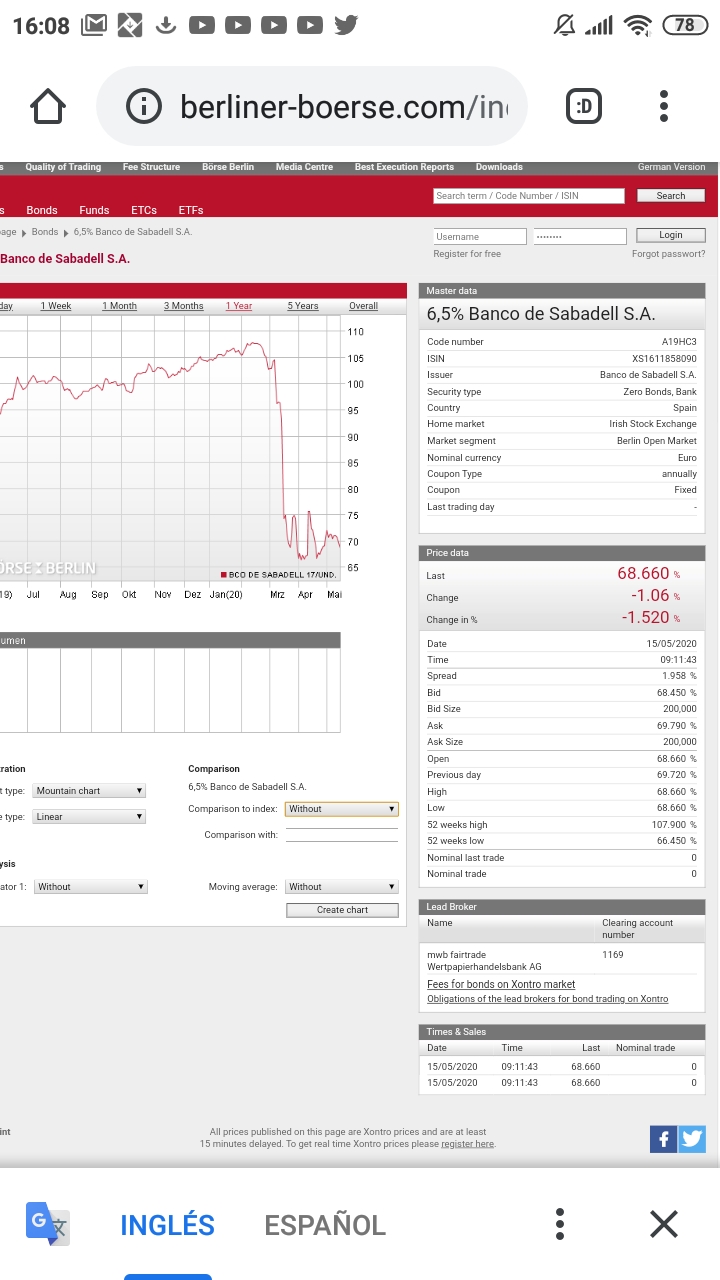Open the Funds navigation tab
Screen dimensions: 720x1280
click(x=94, y=210)
